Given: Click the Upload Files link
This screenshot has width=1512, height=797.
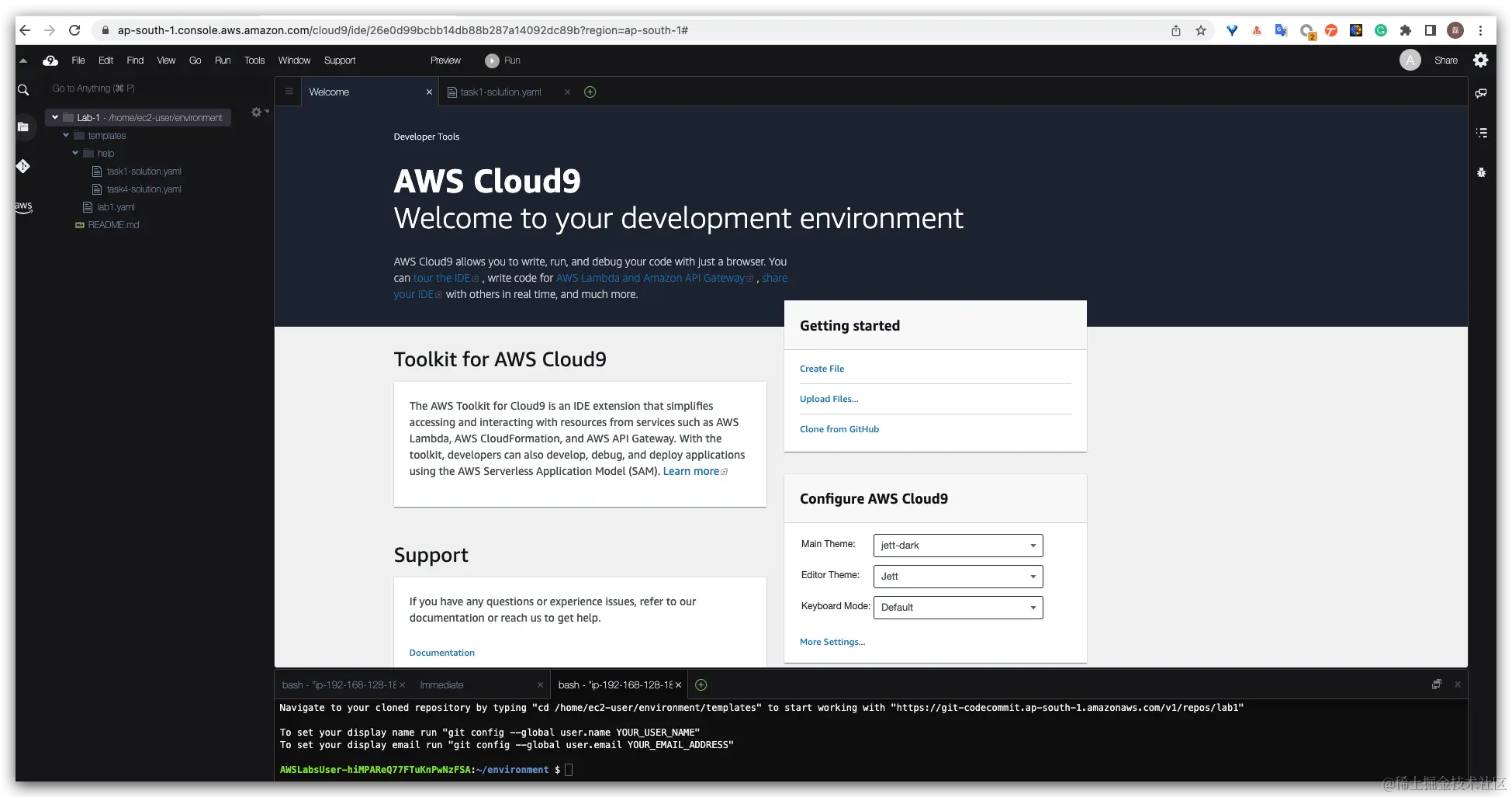Looking at the screenshot, I should pyautogui.click(x=829, y=399).
